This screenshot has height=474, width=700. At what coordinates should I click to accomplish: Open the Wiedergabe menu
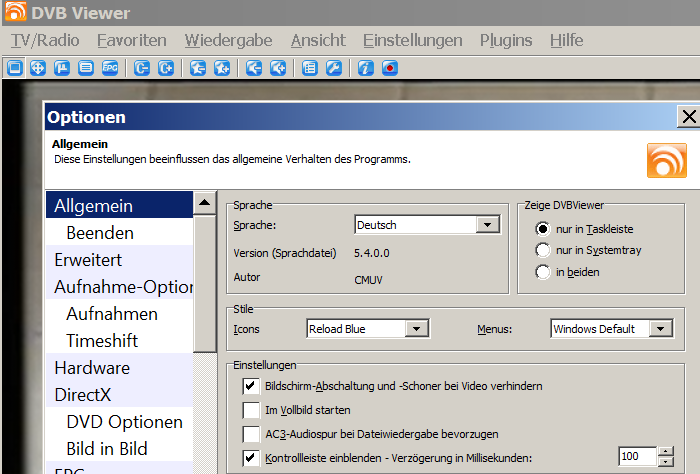229,41
